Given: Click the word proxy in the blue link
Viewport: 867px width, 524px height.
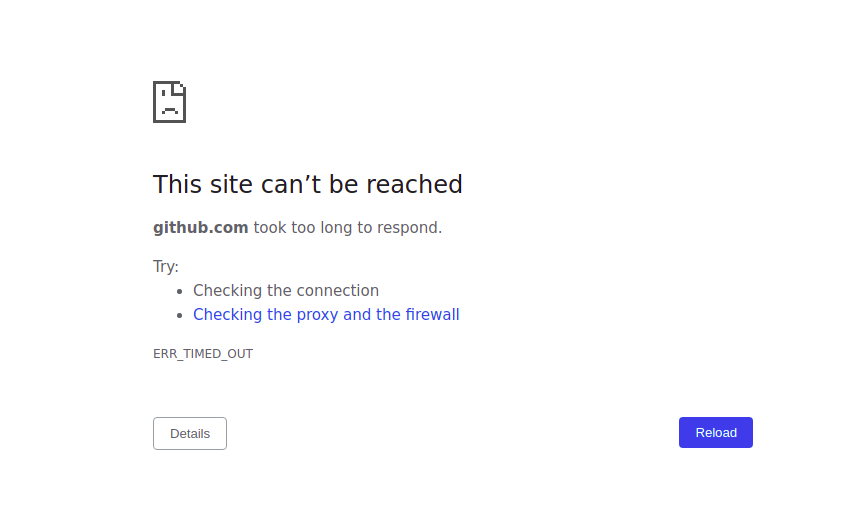Looking at the screenshot, I should click(x=317, y=315).
